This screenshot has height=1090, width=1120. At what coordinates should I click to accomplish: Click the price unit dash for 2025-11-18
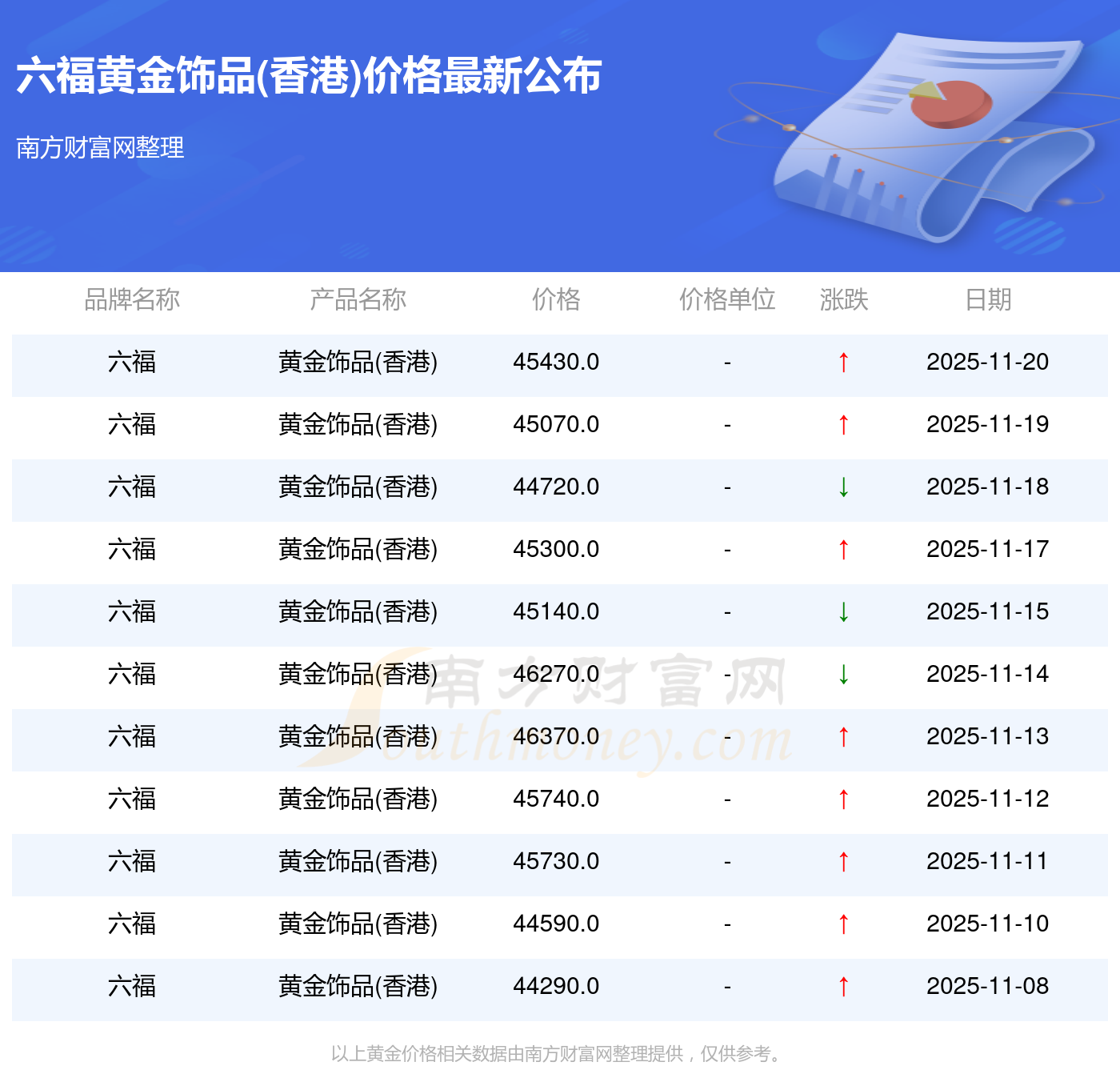pyautogui.click(x=727, y=487)
